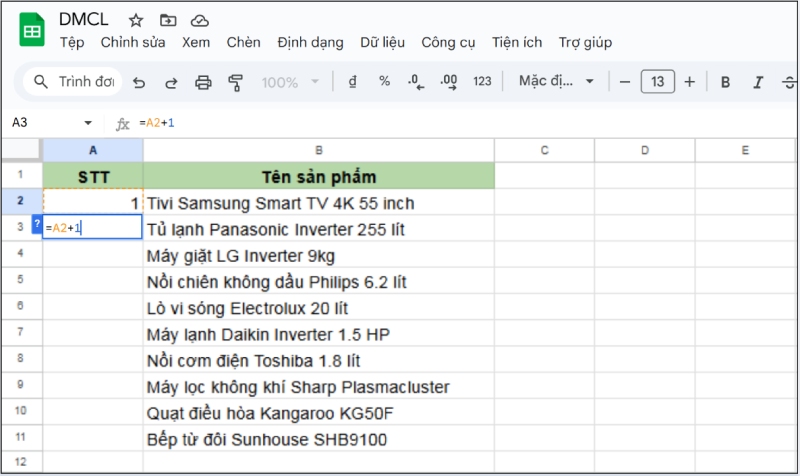
Task: Toggle strikethrough formatting
Action: coord(789,82)
